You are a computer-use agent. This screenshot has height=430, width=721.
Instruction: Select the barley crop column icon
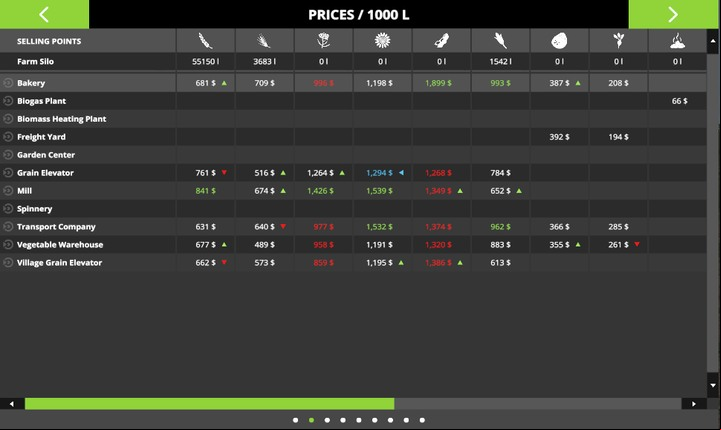tap(264, 41)
